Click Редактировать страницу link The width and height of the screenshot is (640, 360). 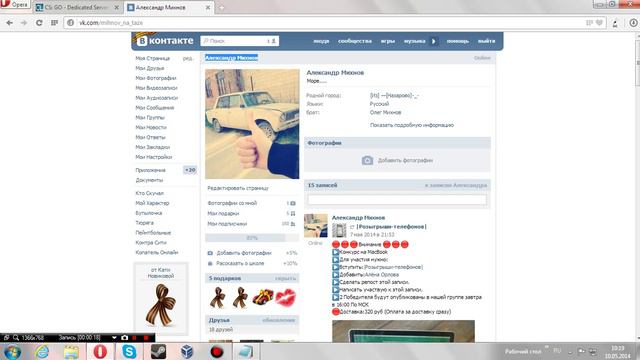238,188
